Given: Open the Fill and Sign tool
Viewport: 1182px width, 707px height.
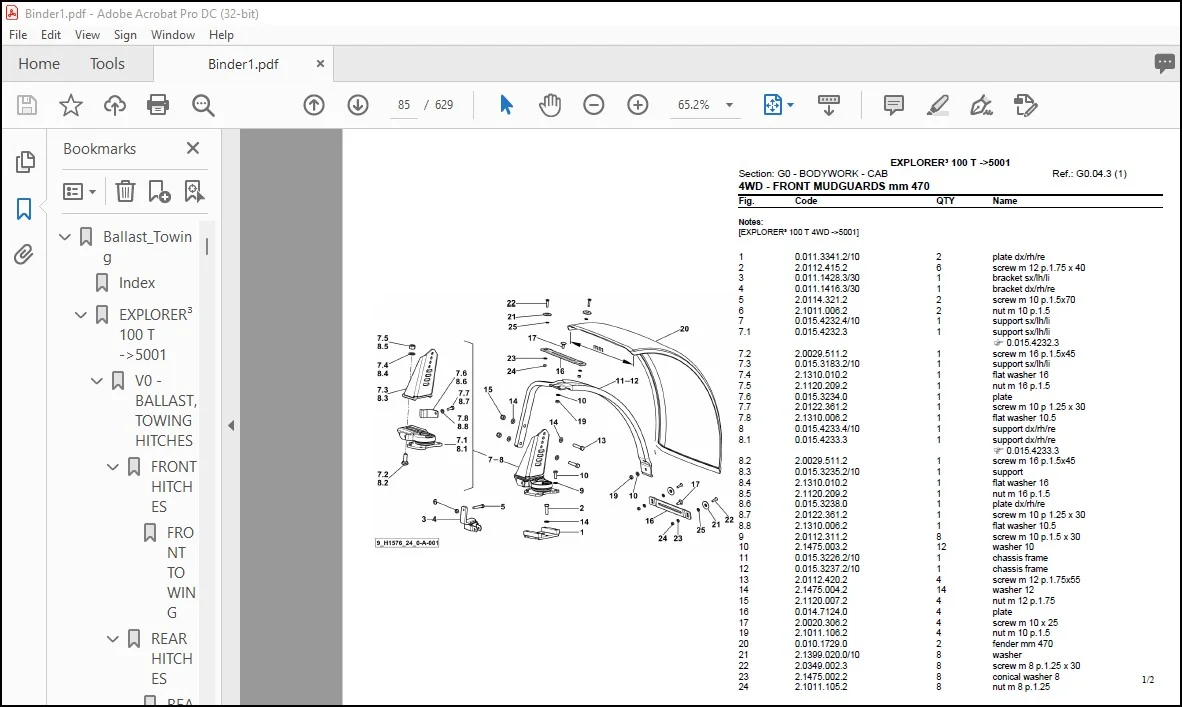Looking at the screenshot, I should 981,105.
